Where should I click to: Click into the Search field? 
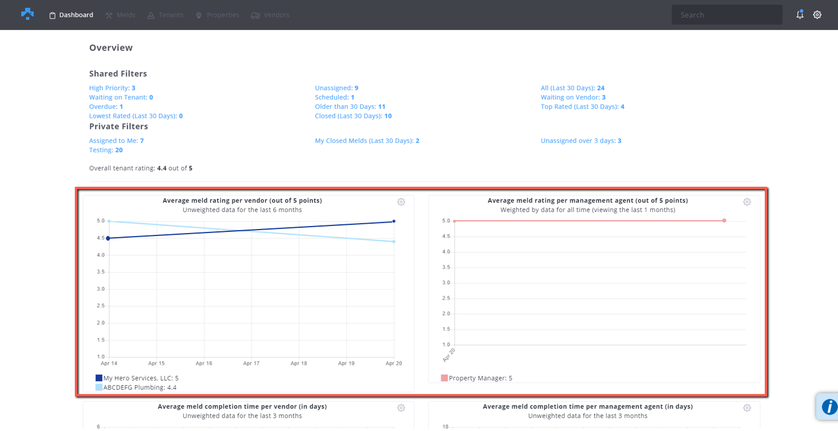727,15
